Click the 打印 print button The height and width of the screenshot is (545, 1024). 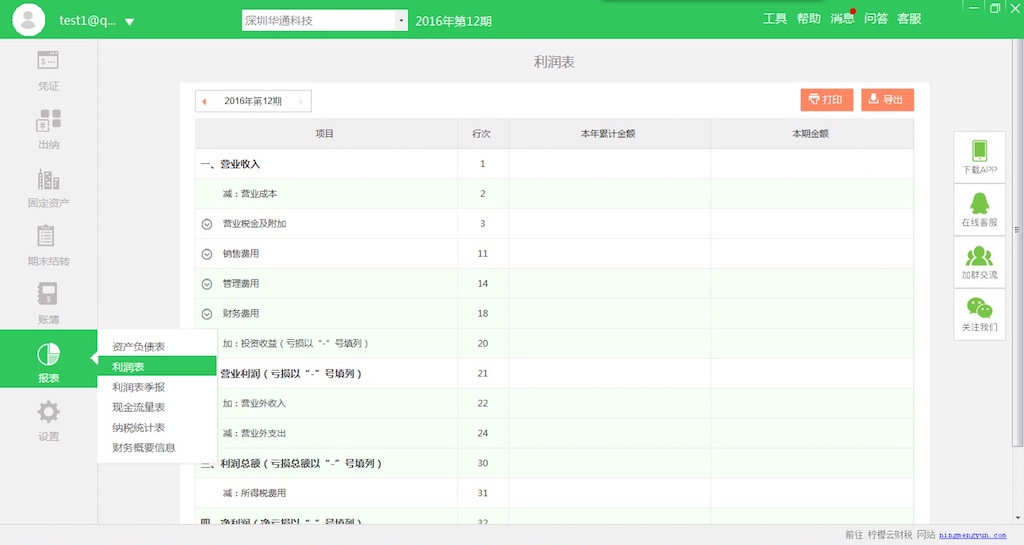point(826,100)
